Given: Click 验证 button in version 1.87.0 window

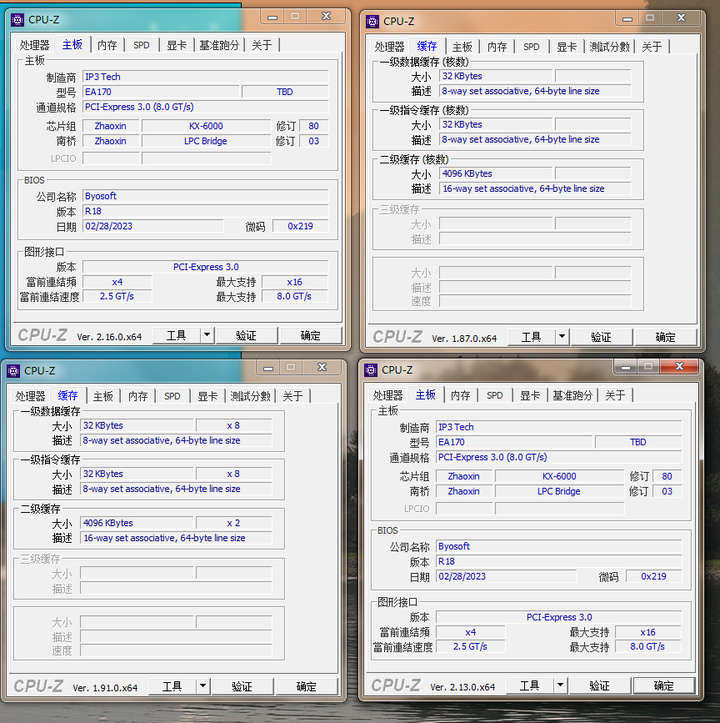Looking at the screenshot, I should point(601,337).
